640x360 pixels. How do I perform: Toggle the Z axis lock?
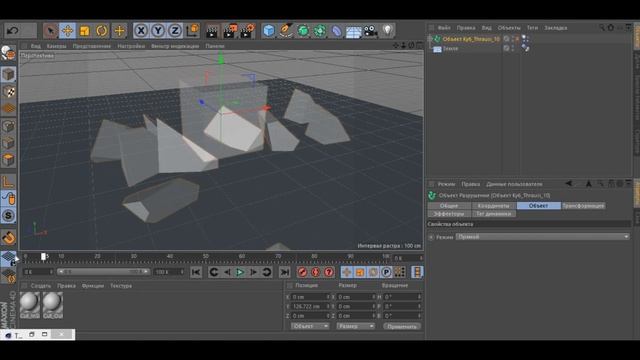tap(175, 31)
